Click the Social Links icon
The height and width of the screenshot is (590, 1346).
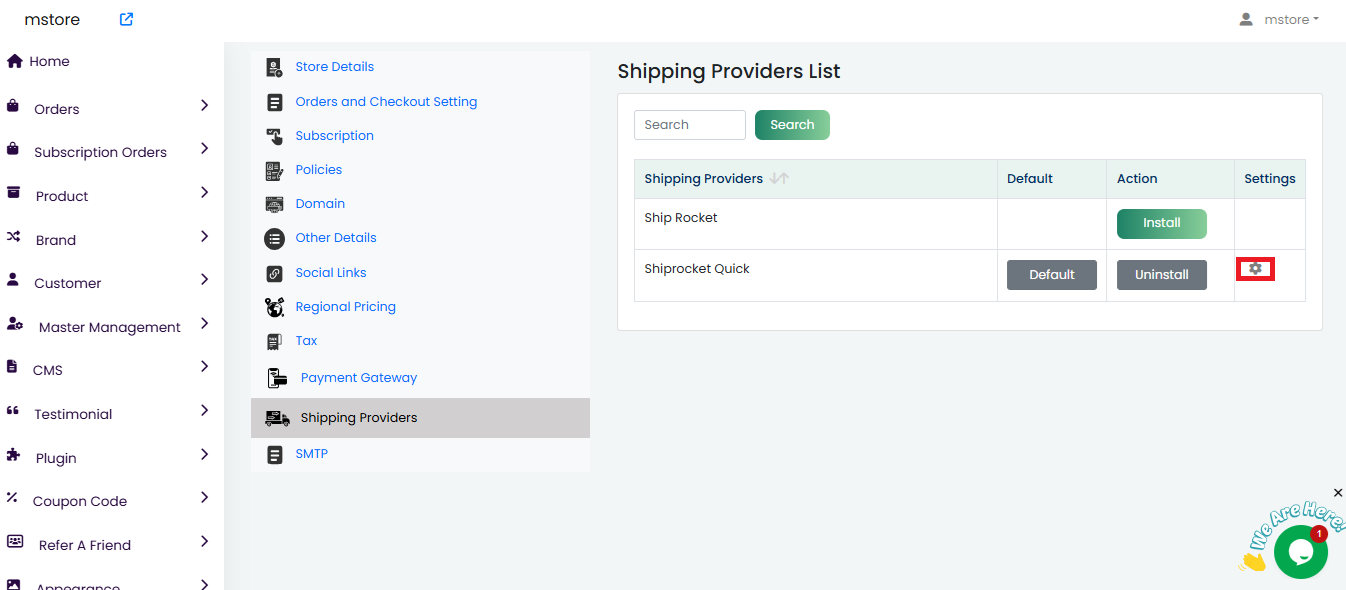(x=274, y=273)
